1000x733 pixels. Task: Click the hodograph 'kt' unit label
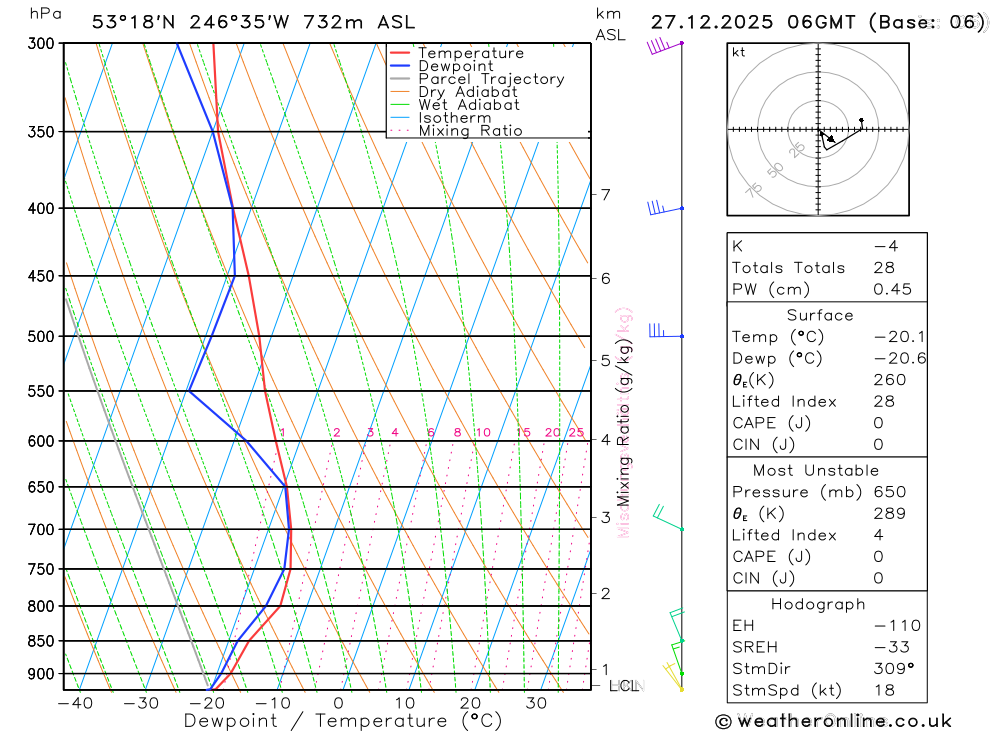pyautogui.click(x=739, y=52)
